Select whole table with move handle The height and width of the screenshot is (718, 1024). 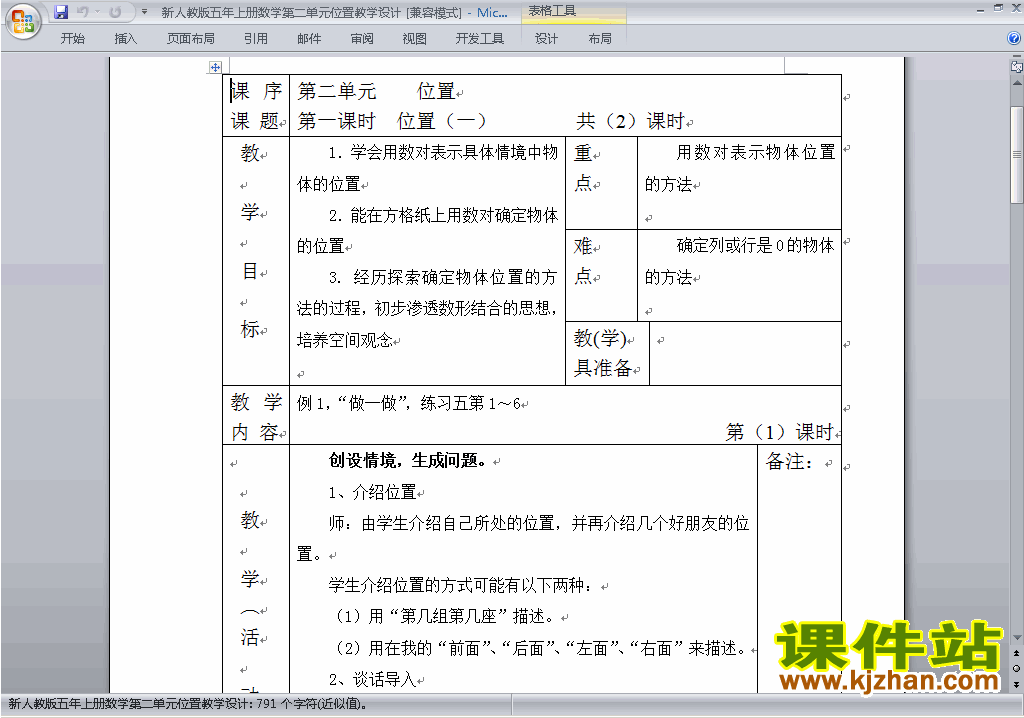click(x=215, y=67)
